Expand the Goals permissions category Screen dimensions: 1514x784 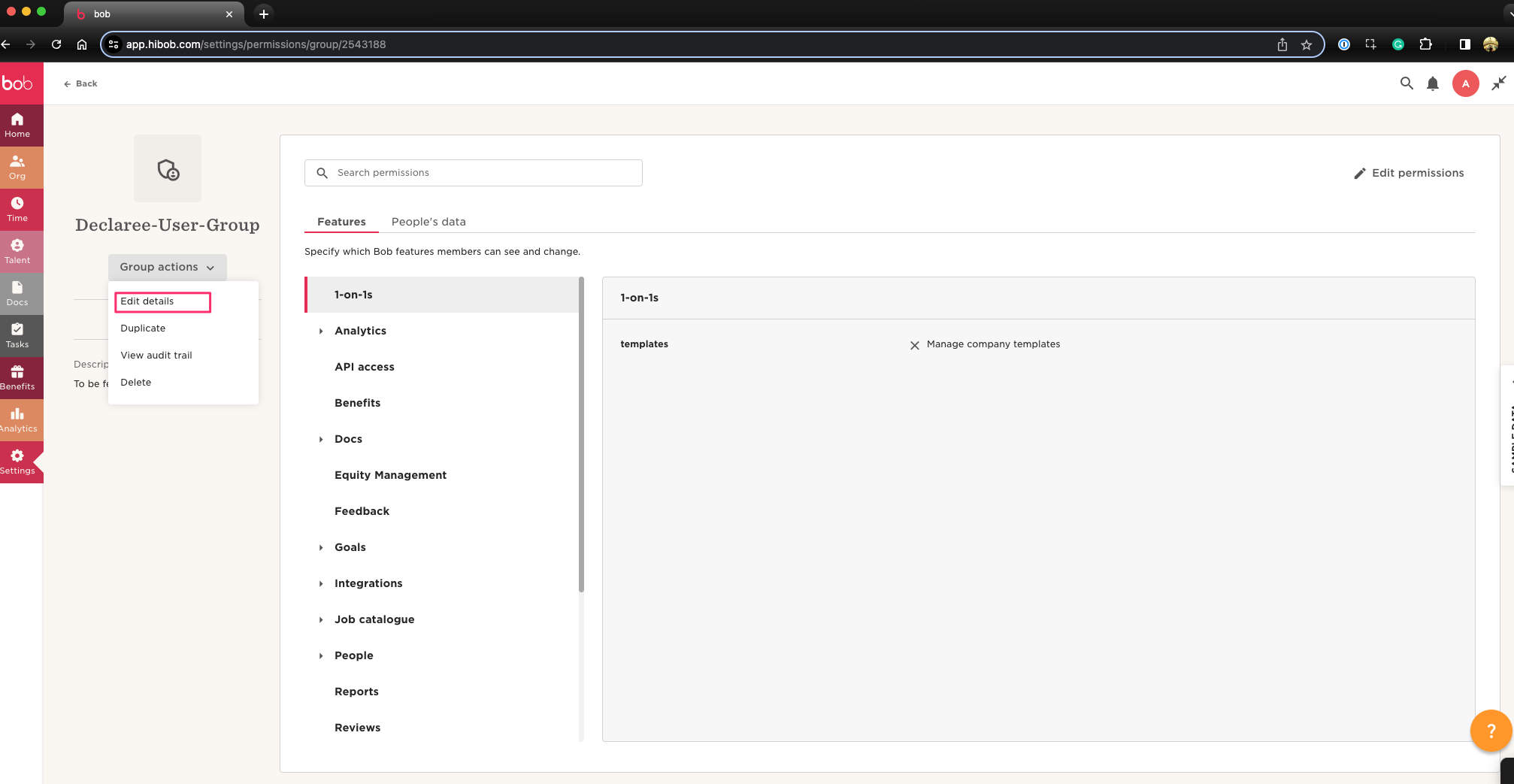pos(321,547)
